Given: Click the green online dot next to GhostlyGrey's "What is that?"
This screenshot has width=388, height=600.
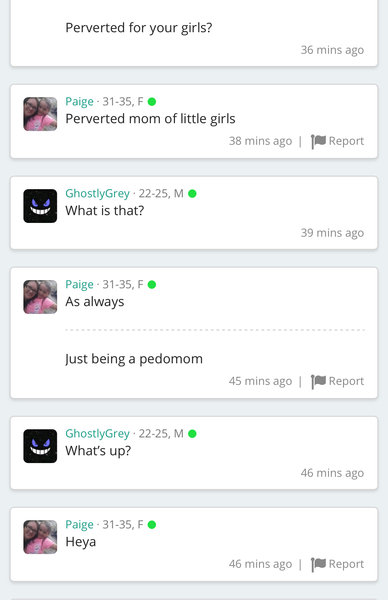Looking at the screenshot, I should (x=192, y=194).
